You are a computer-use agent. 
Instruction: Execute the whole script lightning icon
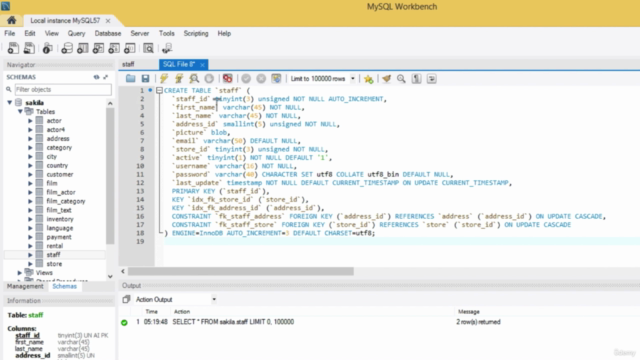pyautogui.click(x=164, y=78)
